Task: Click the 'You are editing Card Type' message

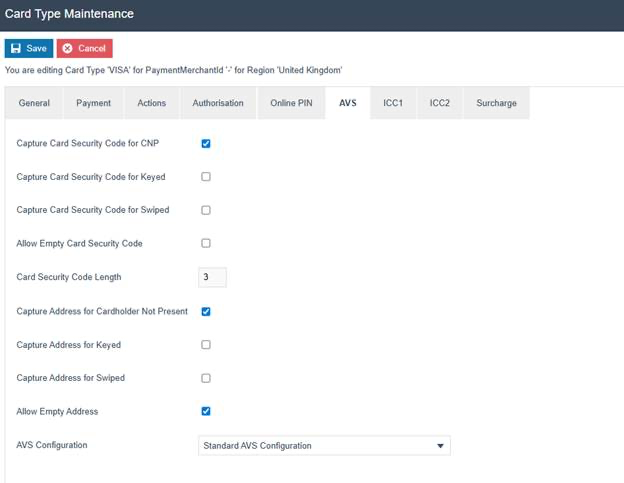Action: pyautogui.click(x=174, y=70)
